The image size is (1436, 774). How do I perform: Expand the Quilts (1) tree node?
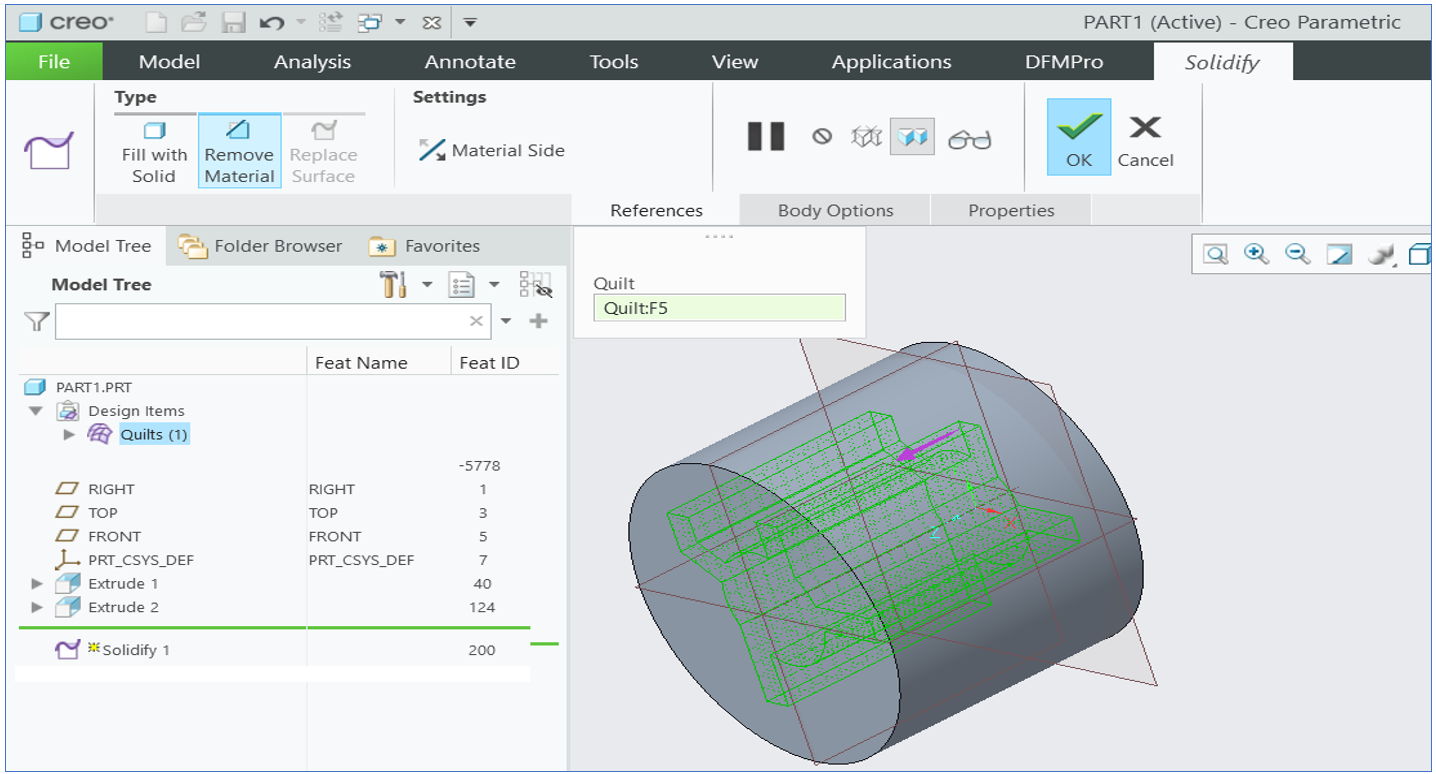tap(69, 435)
